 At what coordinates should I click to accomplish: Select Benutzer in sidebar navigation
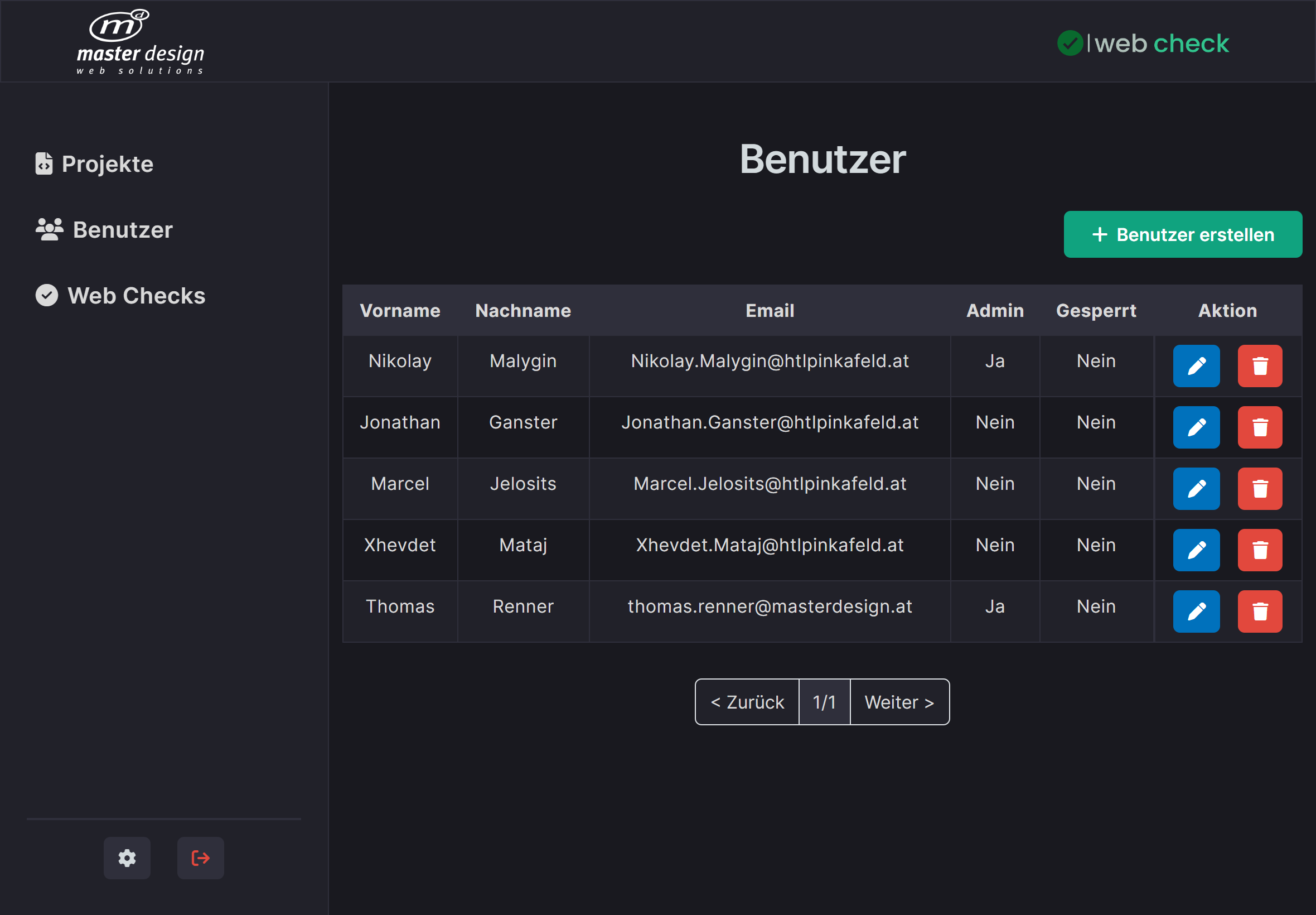pos(104,230)
